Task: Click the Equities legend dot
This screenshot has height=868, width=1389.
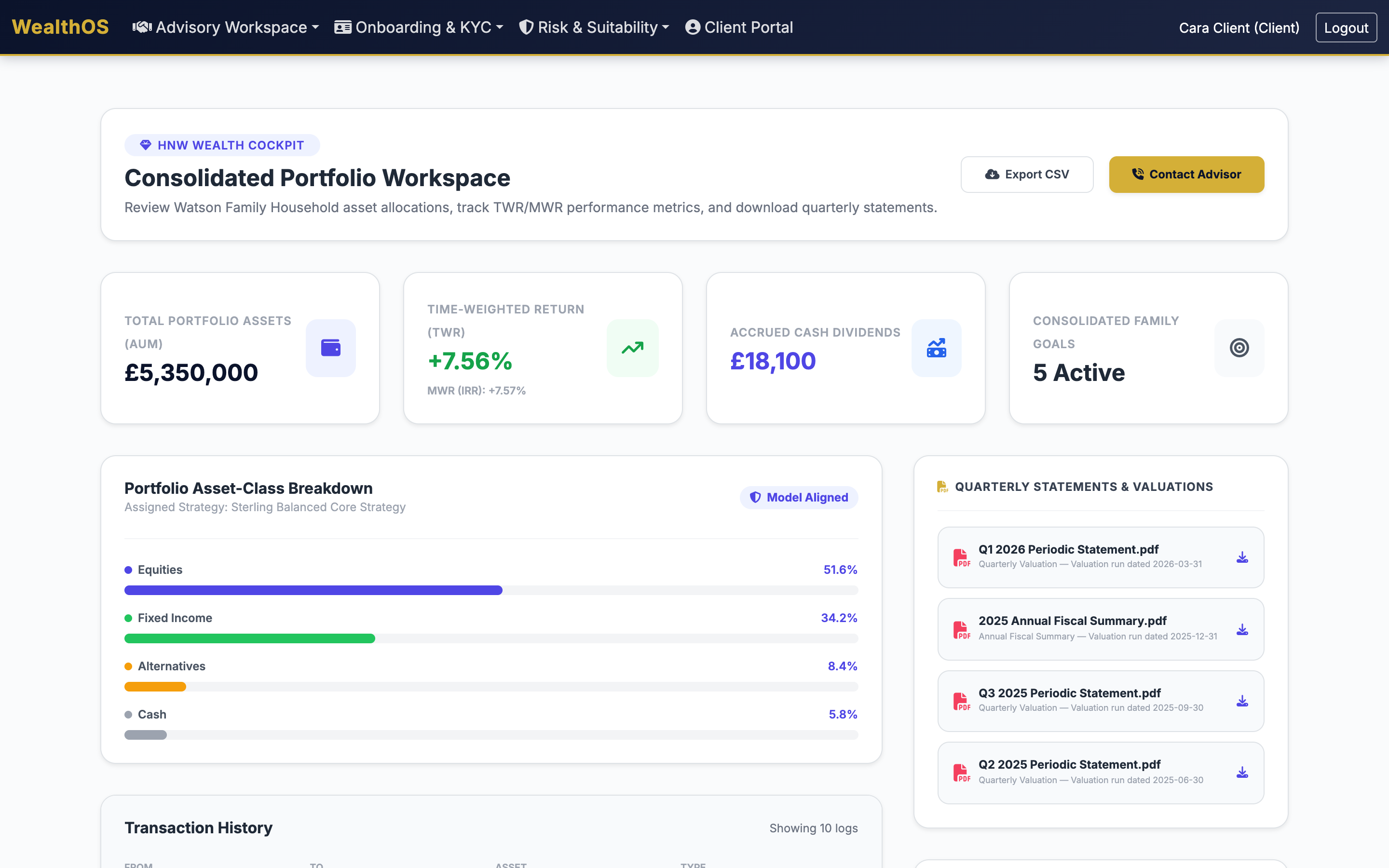Action: click(128, 570)
